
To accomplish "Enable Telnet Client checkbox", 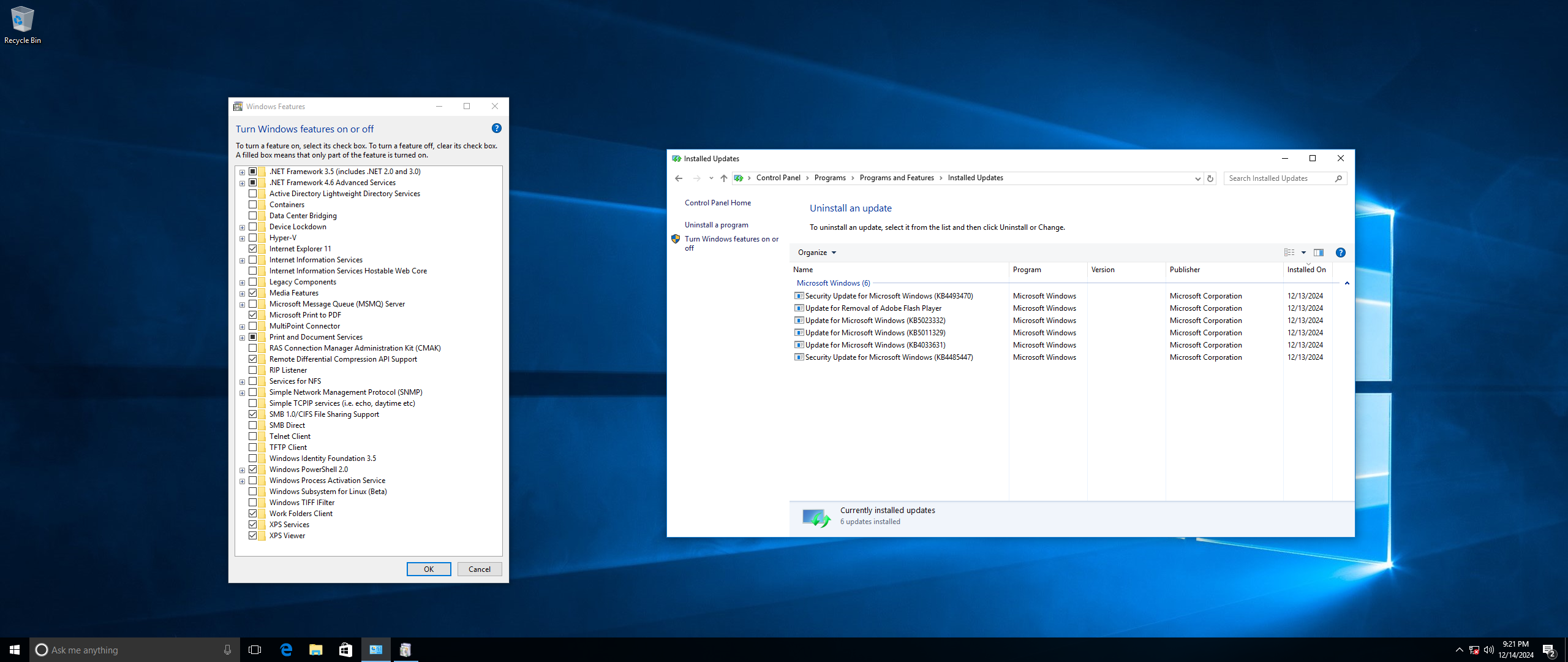I will coord(252,436).
